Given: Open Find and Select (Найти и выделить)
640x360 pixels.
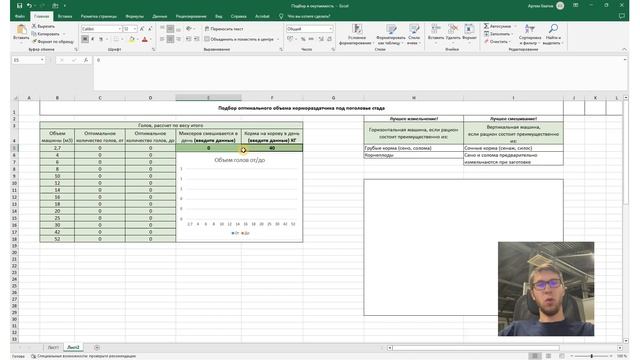Looking at the screenshot, I should 553,35.
